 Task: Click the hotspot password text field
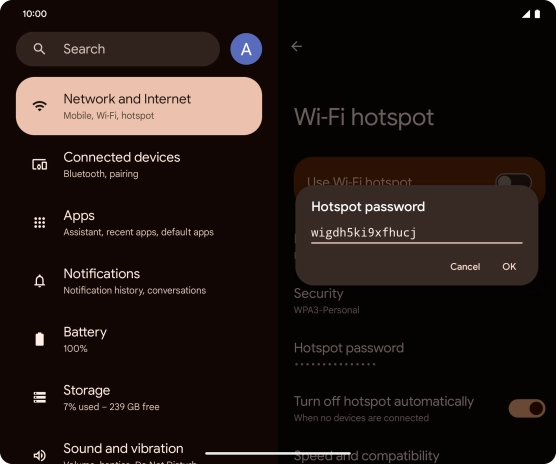coord(417,233)
